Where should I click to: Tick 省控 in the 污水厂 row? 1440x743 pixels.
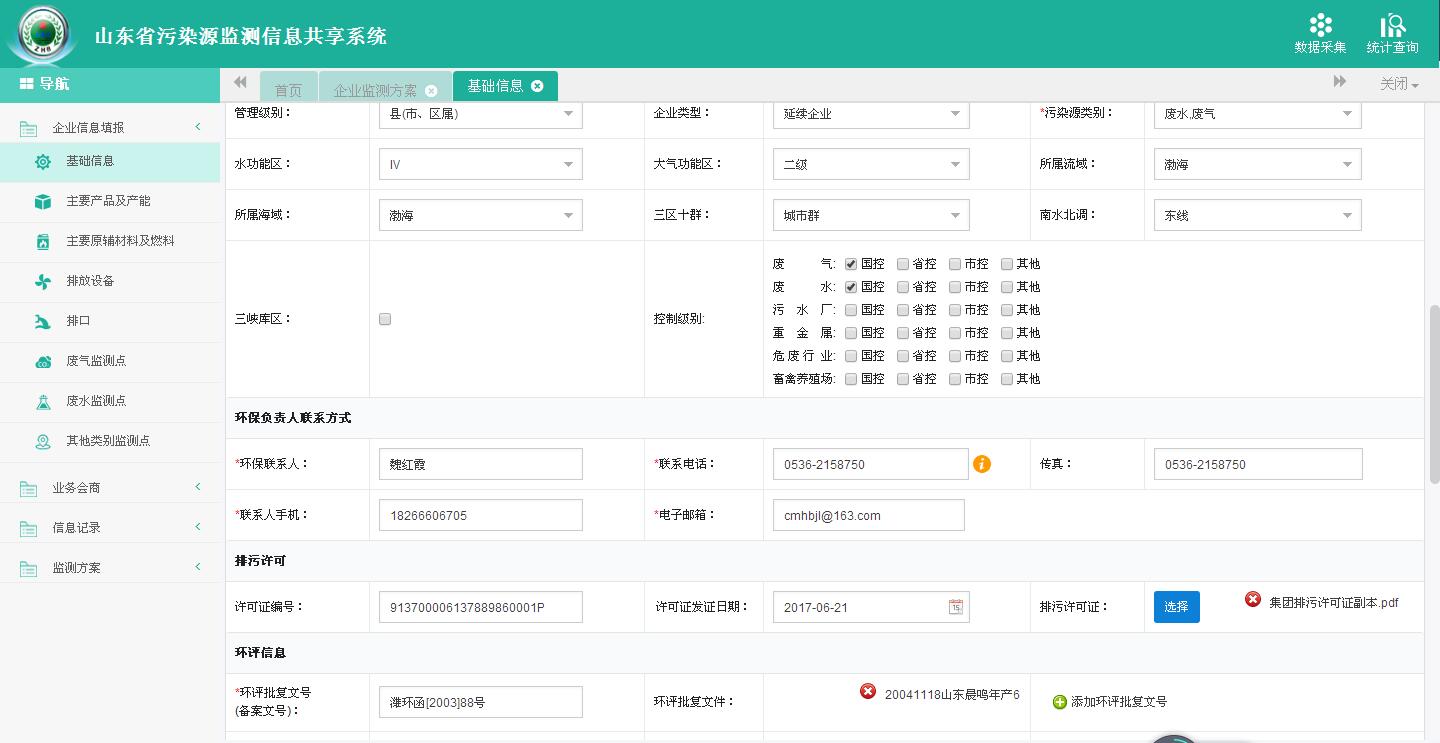point(903,310)
